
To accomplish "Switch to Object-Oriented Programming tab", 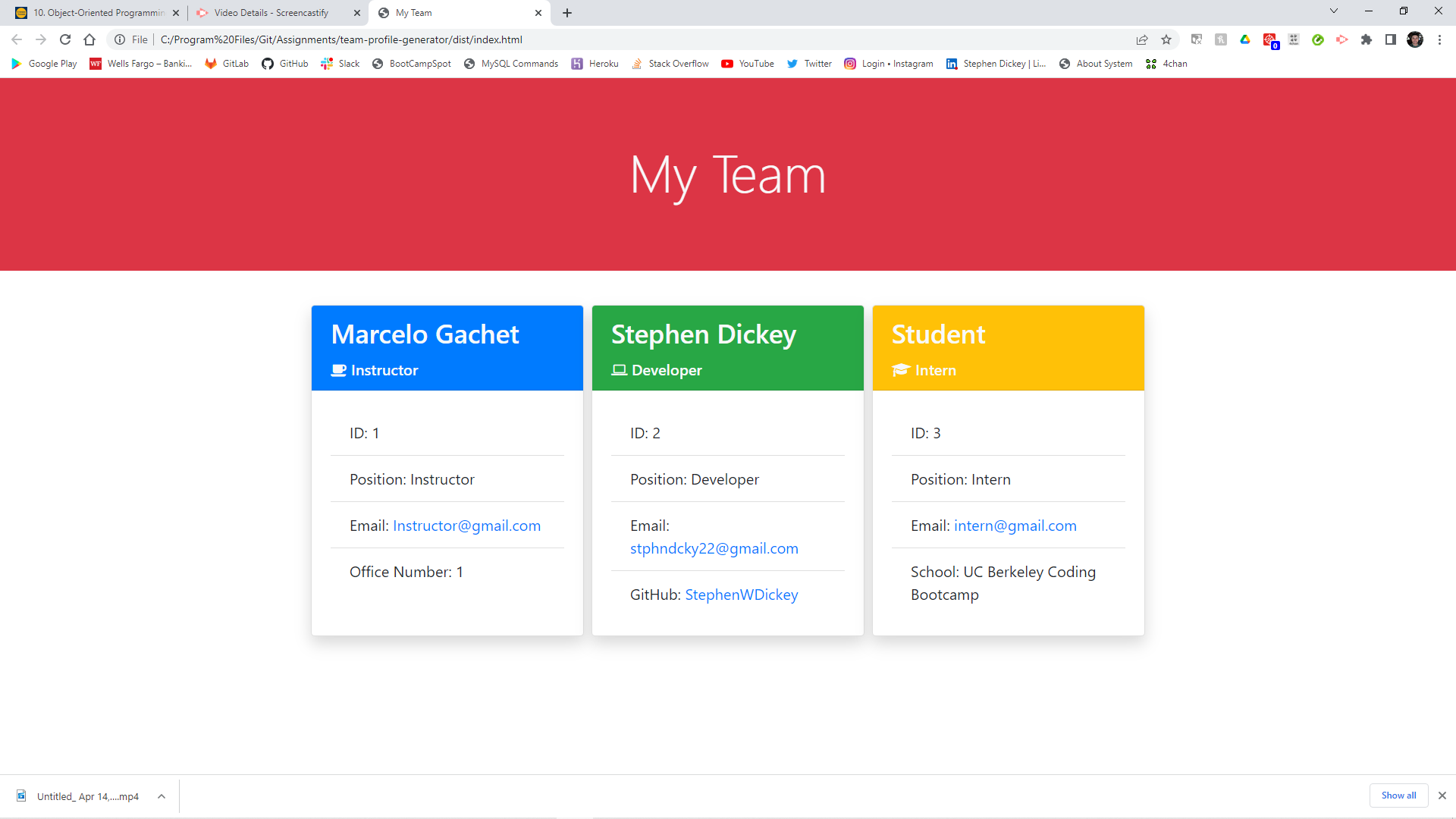I will 99,13.
